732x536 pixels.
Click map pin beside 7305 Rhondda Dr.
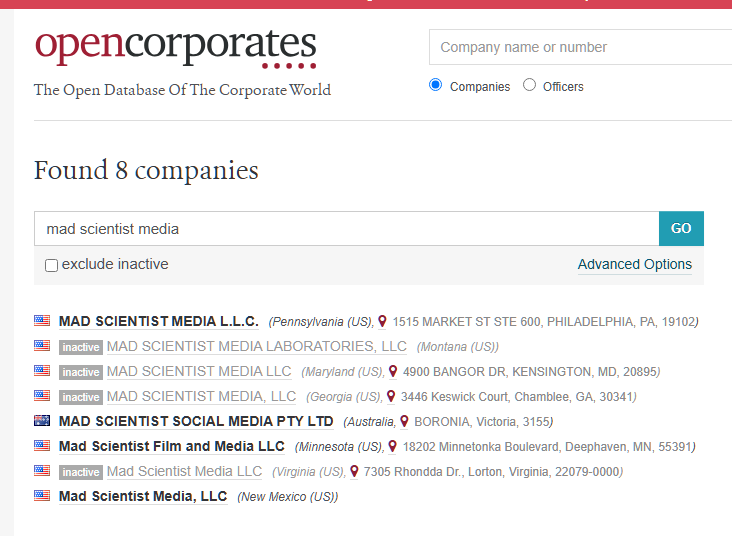click(354, 471)
